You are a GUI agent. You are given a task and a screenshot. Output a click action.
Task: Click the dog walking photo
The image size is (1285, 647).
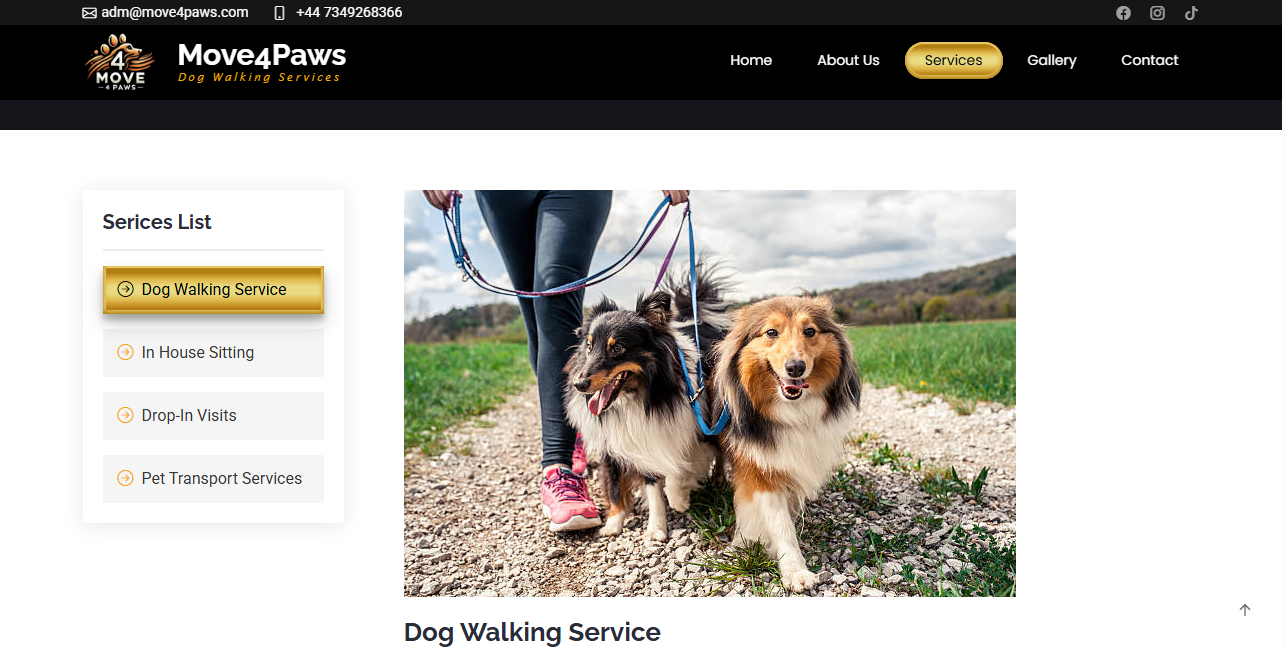pyautogui.click(x=710, y=393)
